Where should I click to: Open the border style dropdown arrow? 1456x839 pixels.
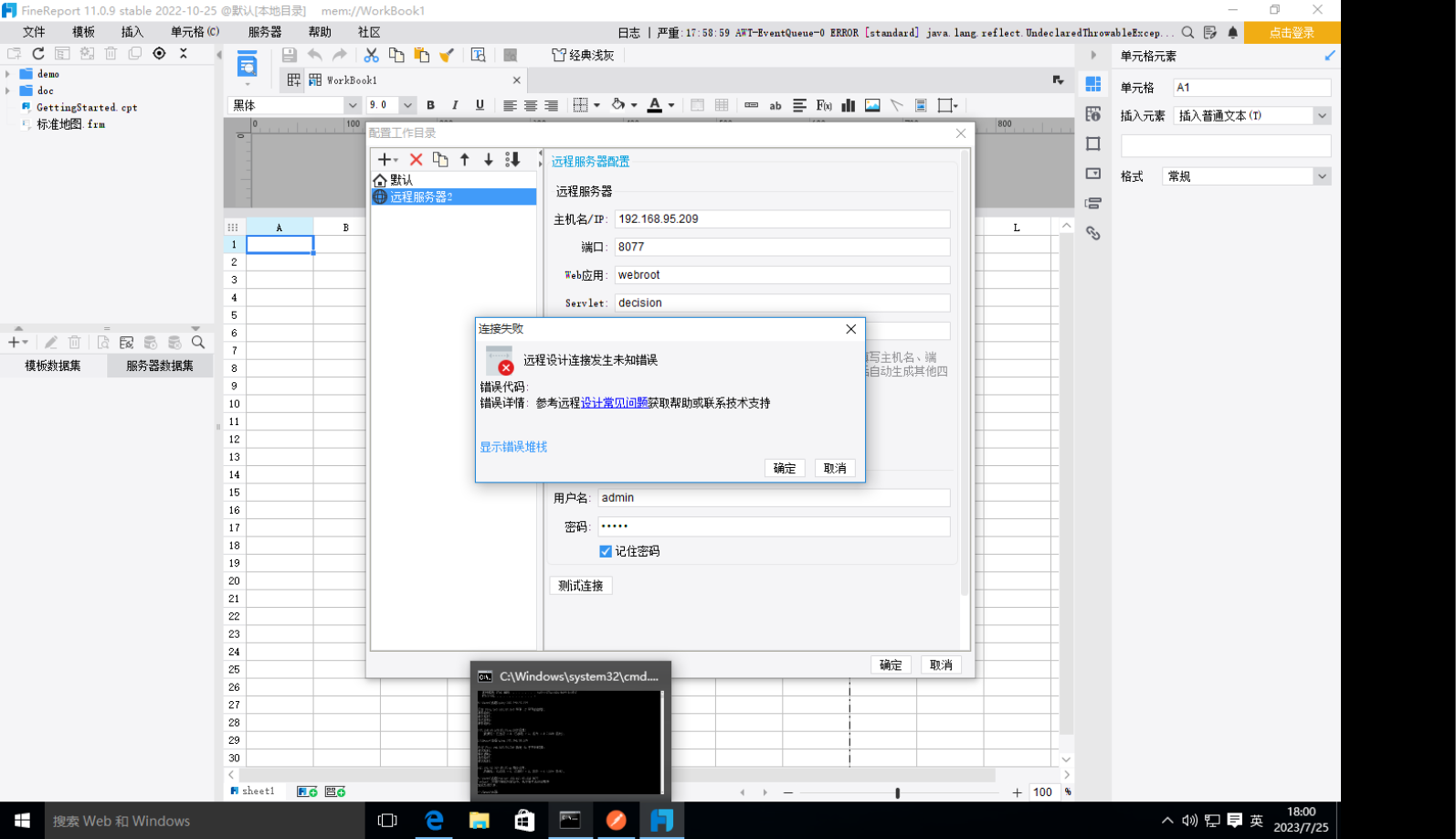596,105
